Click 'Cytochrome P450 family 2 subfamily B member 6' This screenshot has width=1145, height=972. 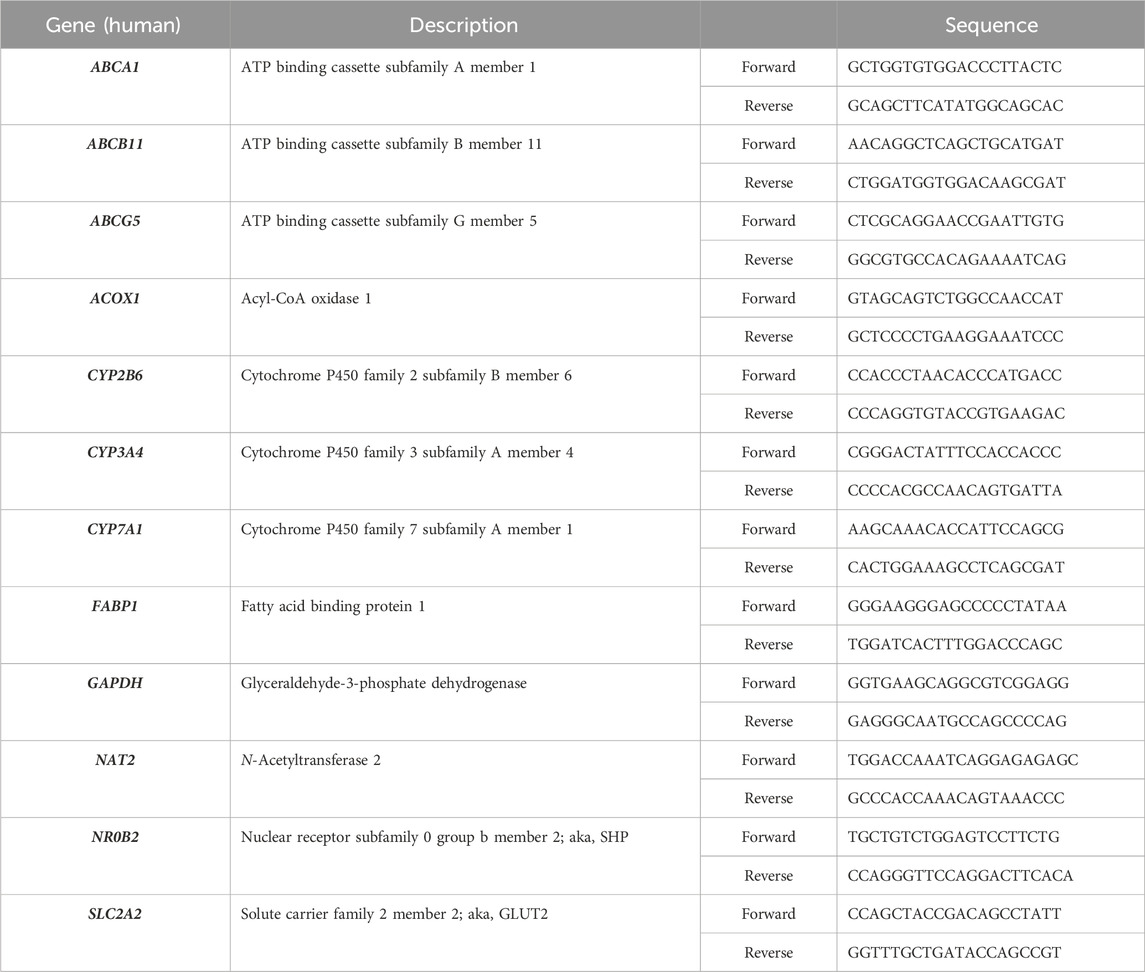tap(407, 375)
